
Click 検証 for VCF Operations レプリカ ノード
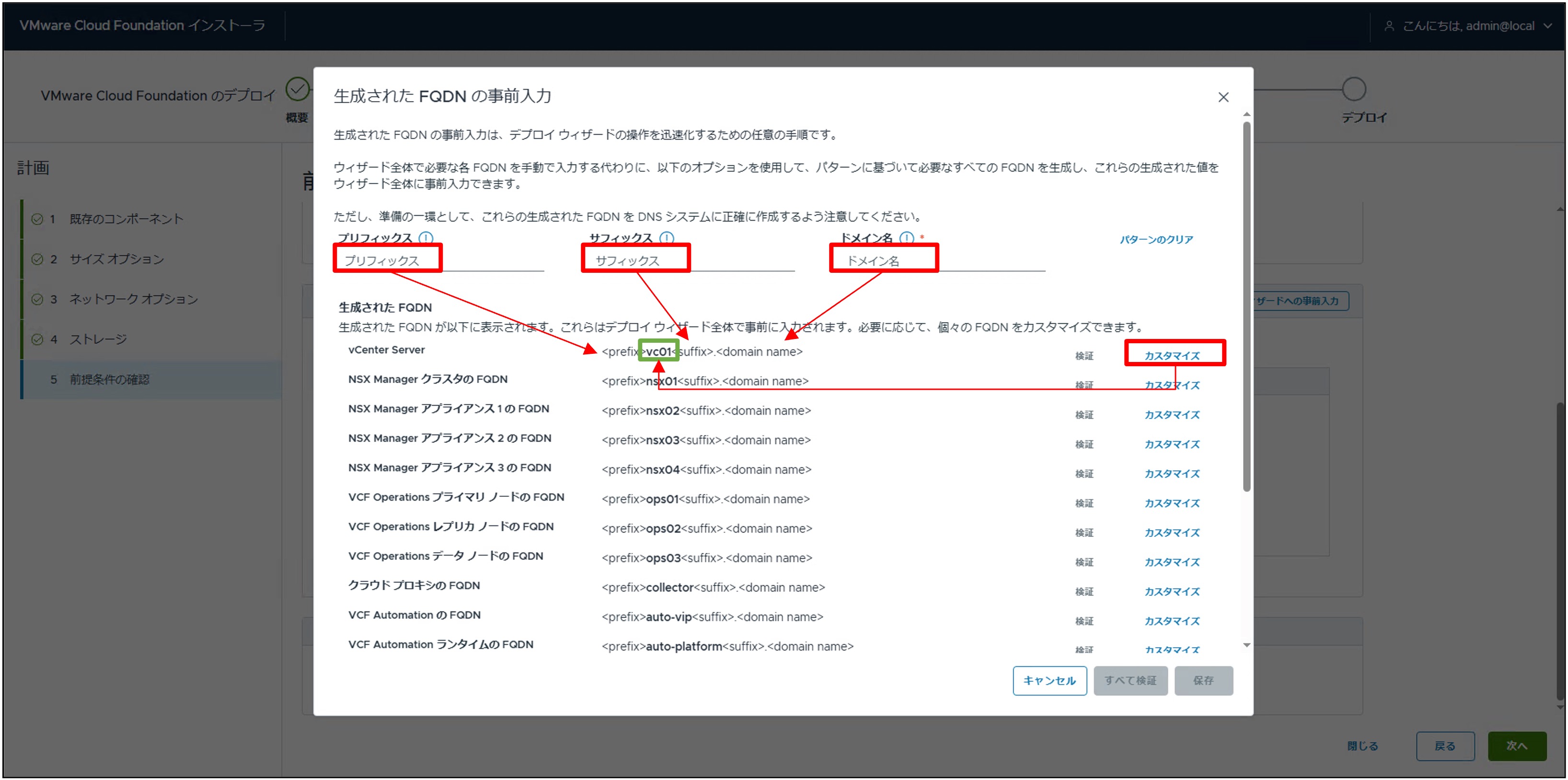1084,532
